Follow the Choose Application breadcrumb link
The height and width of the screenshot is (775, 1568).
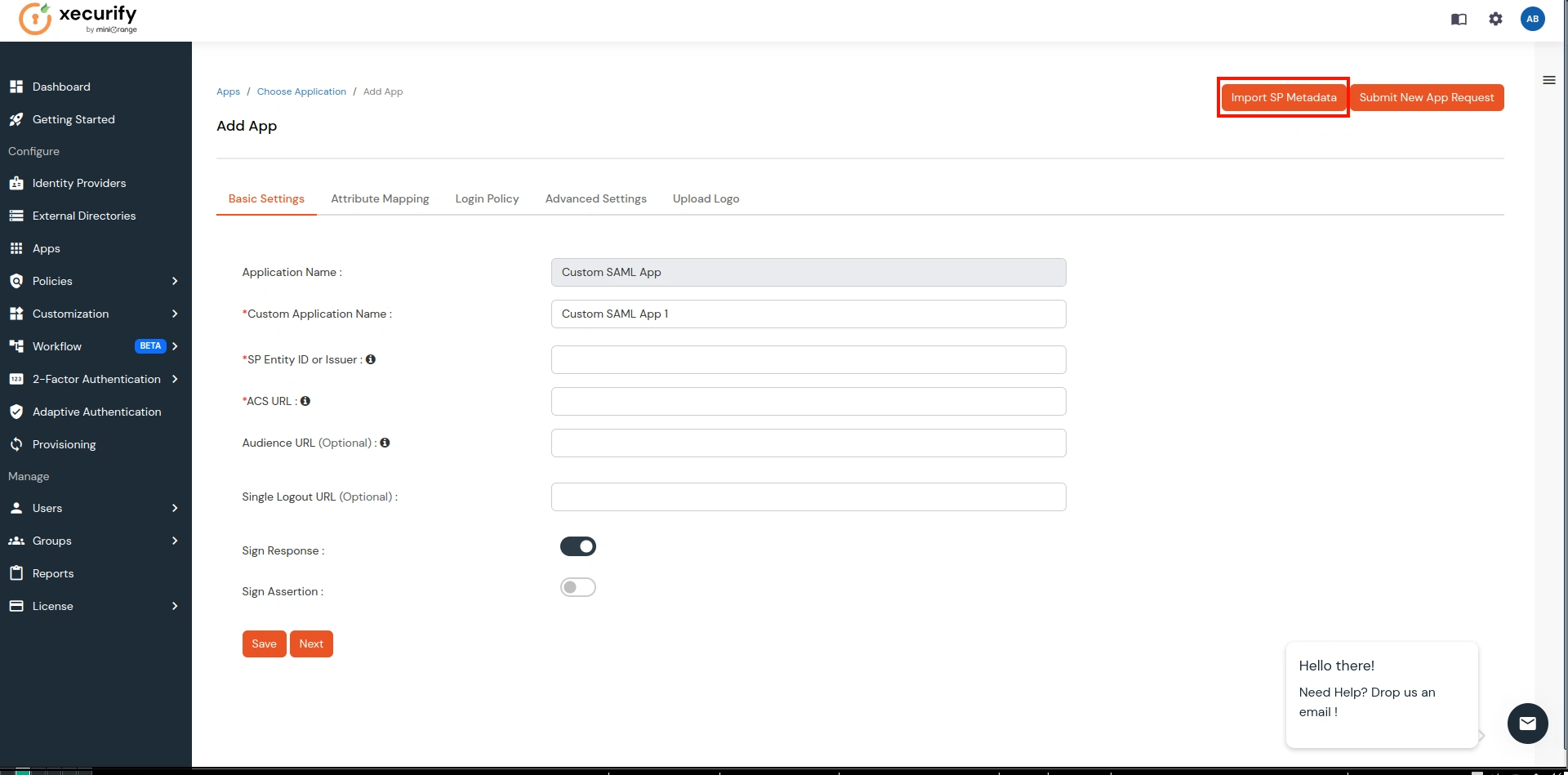pyautogui.click(x=301, y=91)
